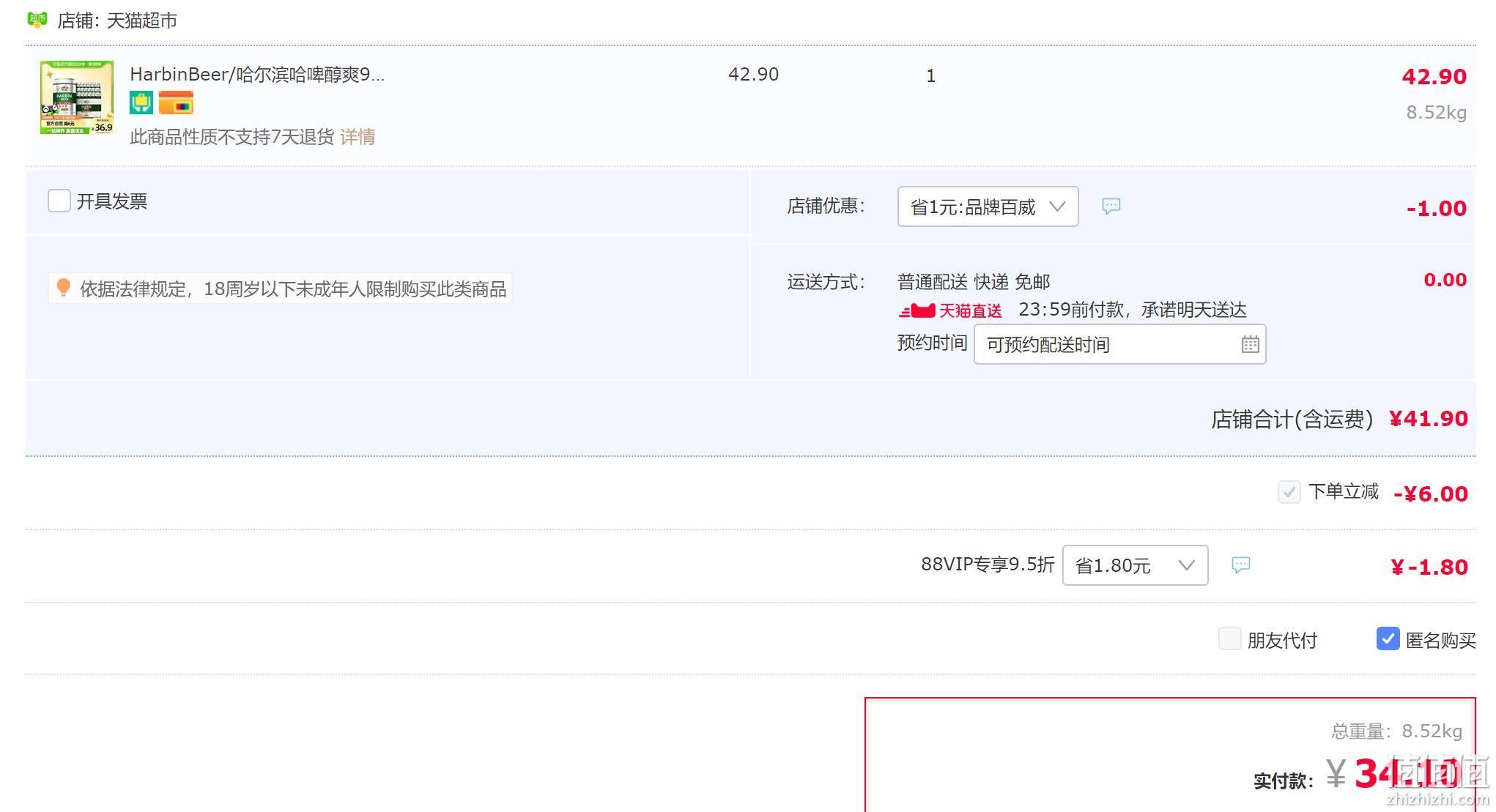The image size is (1496, 812).
Task: Click the 此商品性质不支持7天退货 notice text
Action: click(x=232, y=137)
